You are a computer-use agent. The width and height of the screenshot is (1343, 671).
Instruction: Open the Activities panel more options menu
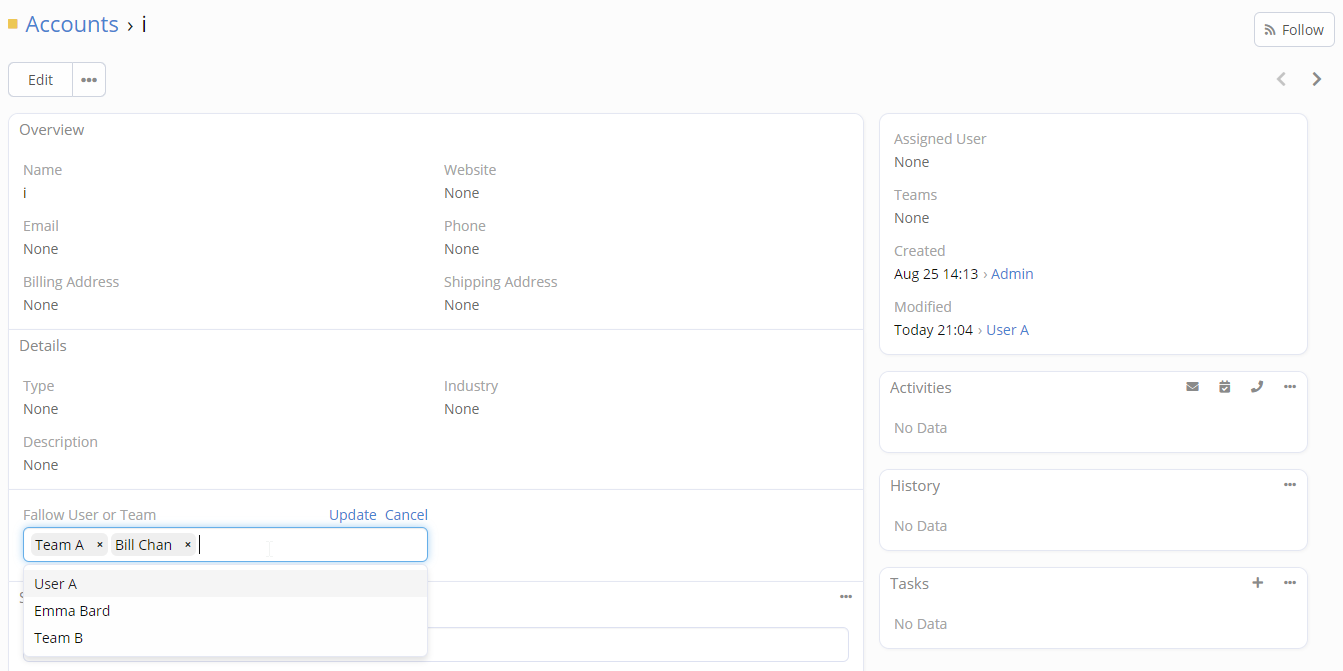pyautogui.click(x=1290, y=387)
